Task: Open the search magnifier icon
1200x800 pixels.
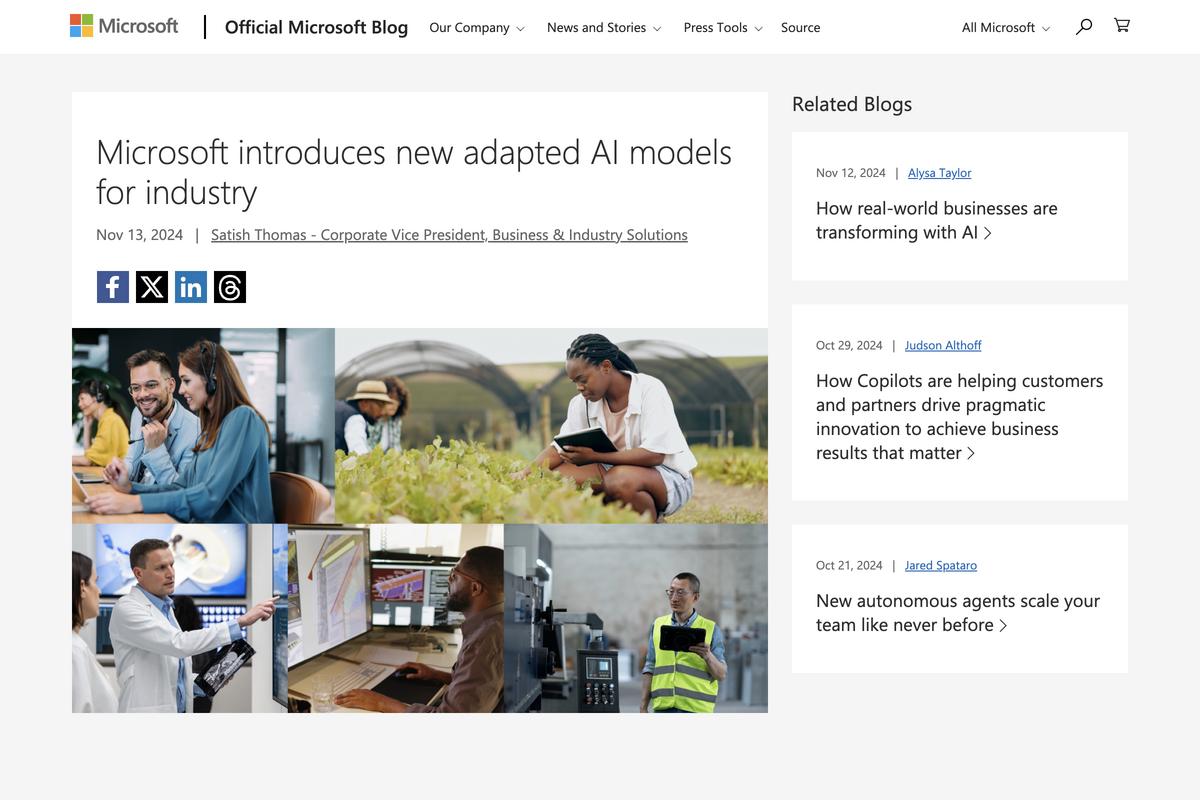Action: (x=1084, y=27)
